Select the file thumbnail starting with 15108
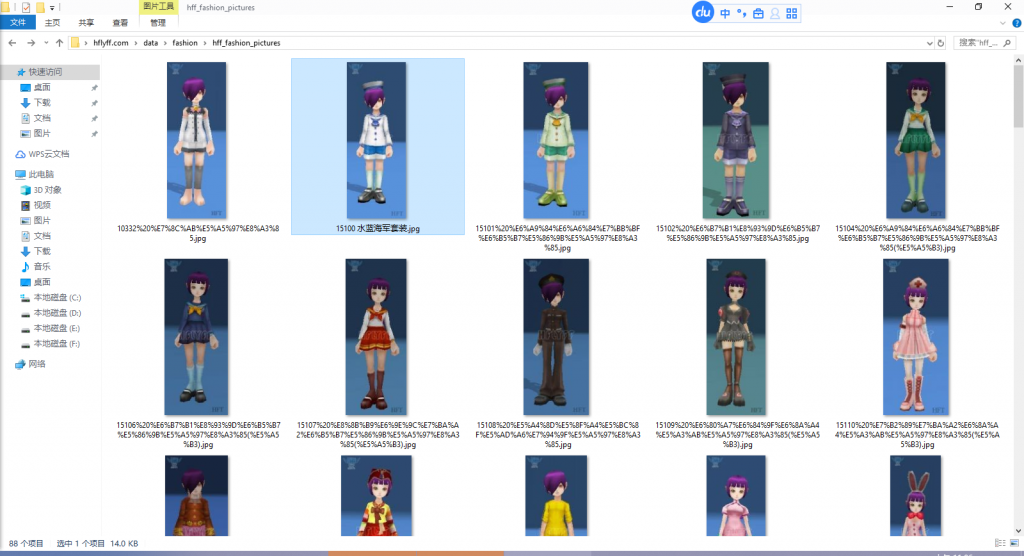 click(x=556, y=337)
